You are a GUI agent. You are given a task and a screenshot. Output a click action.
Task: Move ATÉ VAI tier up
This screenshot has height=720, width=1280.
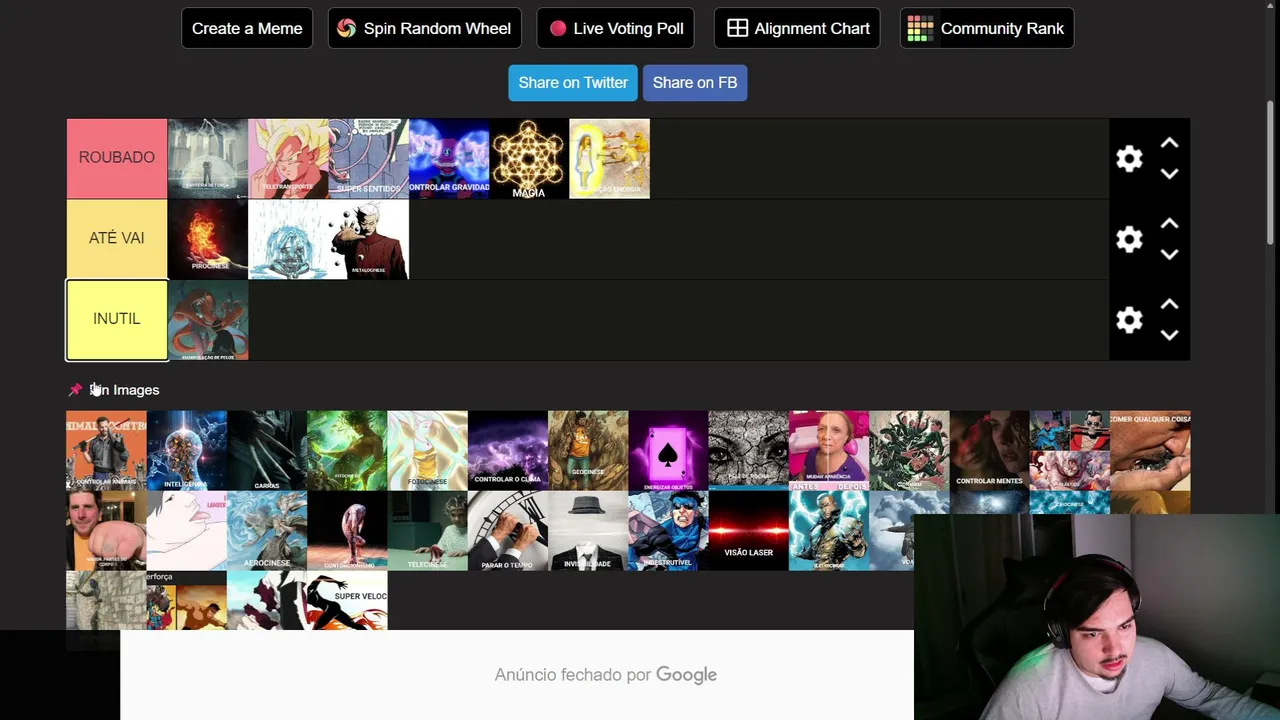tap(1169, 224)
